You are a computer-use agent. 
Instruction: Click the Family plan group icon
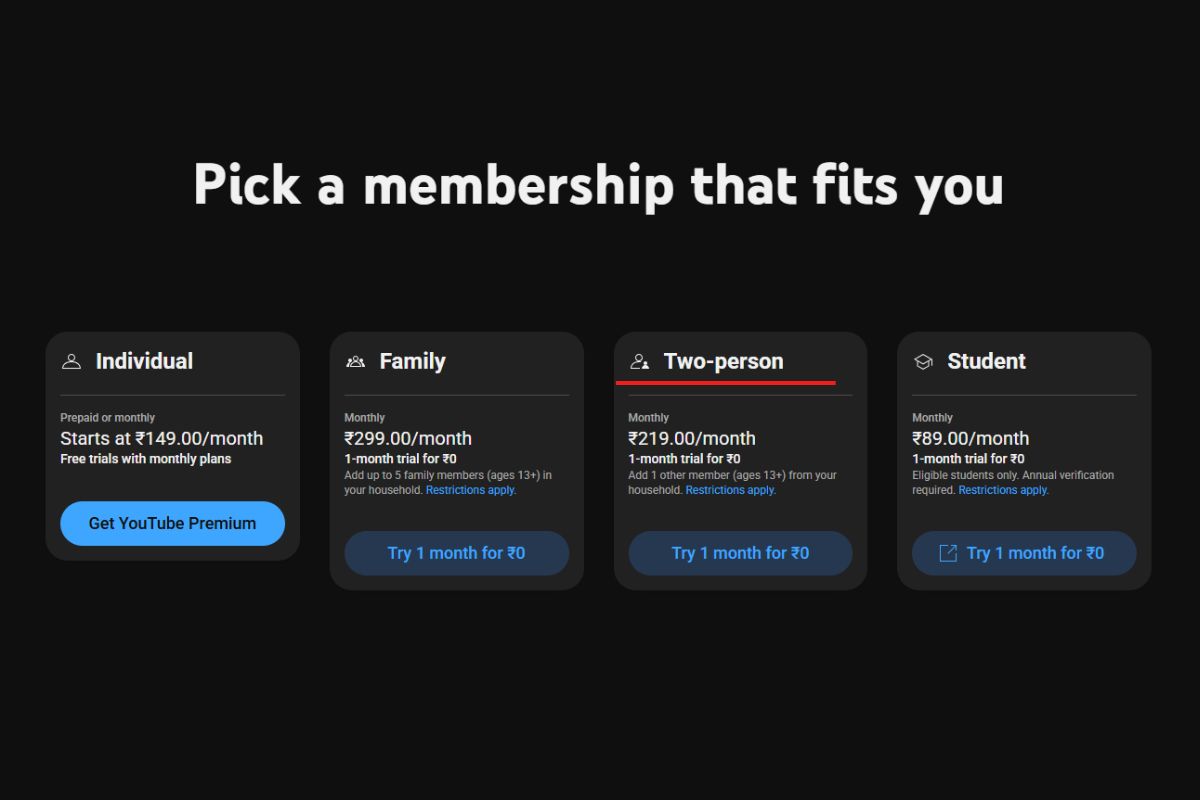click(x=355, y=362)
